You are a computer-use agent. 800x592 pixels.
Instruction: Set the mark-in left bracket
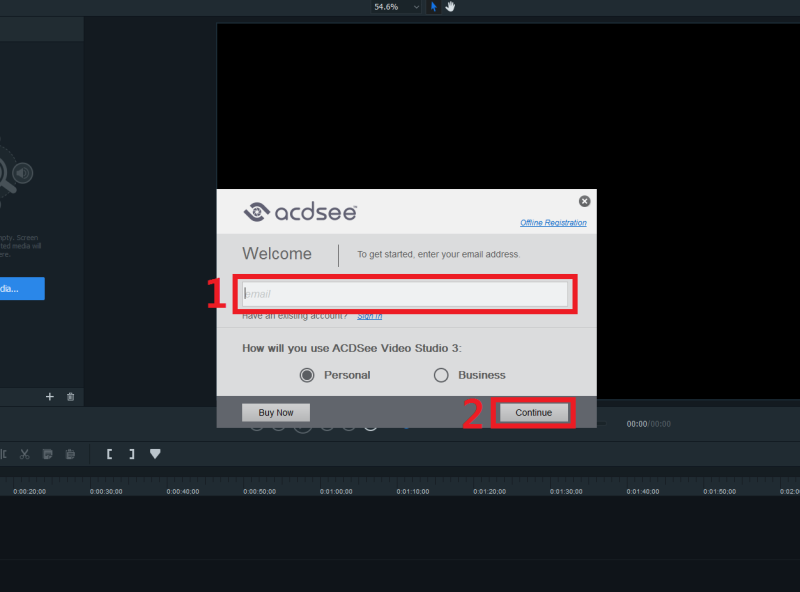[109, 454]
